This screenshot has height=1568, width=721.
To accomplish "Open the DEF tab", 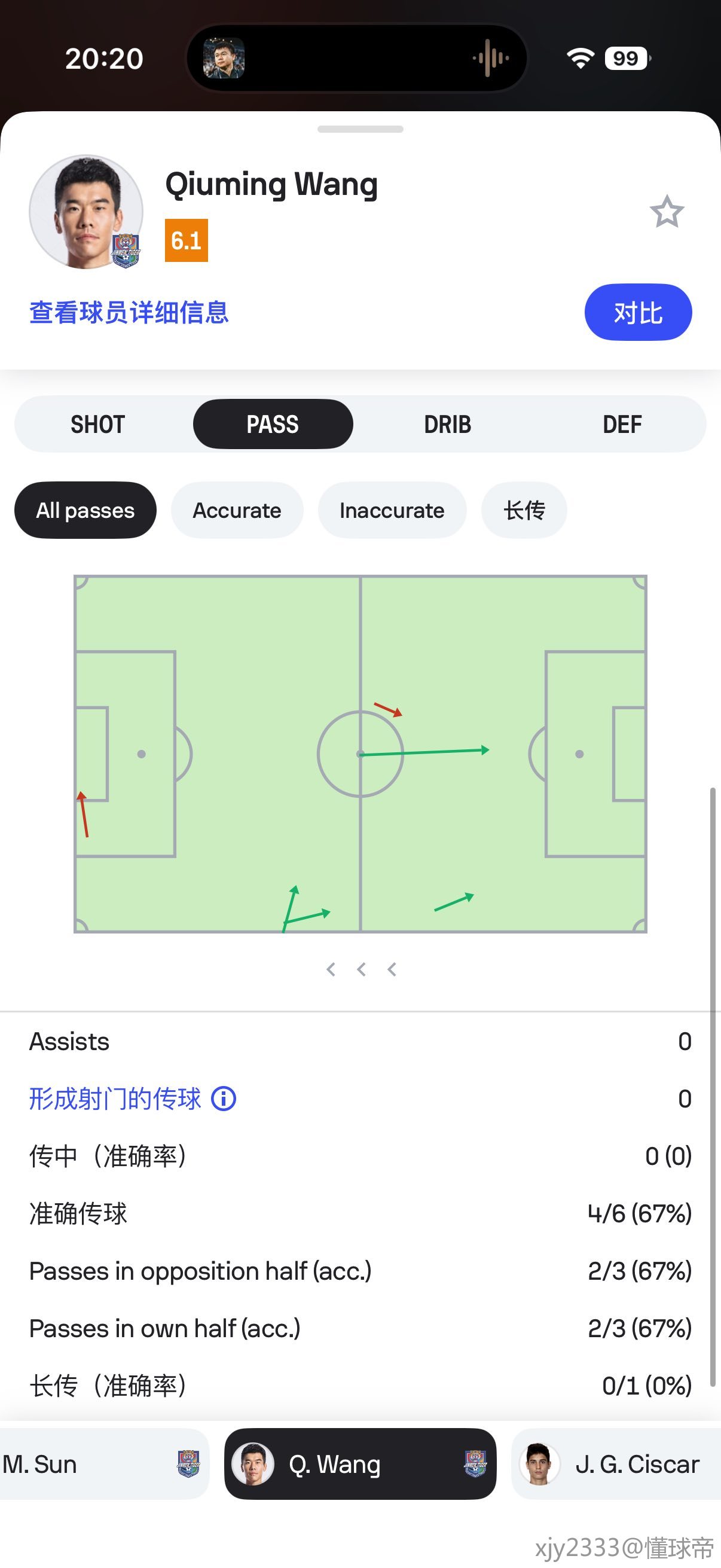I will pos(622,424).
